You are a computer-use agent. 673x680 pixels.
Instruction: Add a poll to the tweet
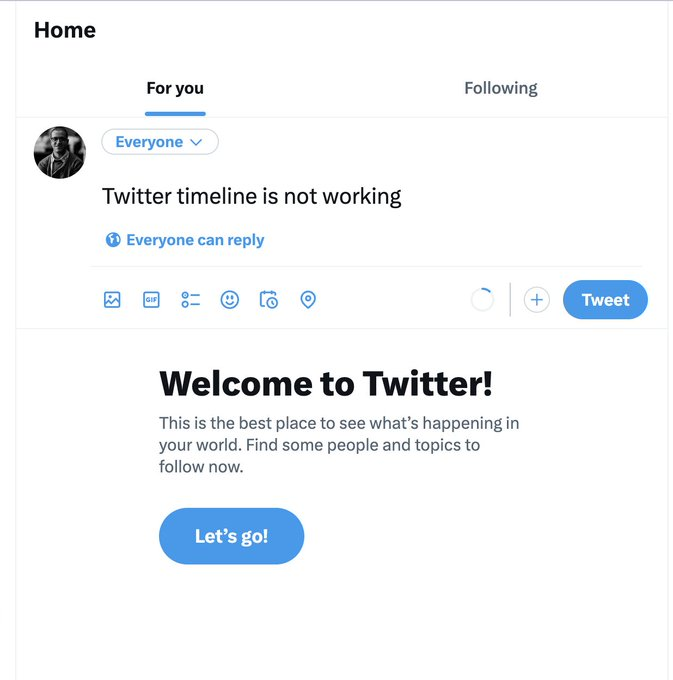(x=190, y=299)
